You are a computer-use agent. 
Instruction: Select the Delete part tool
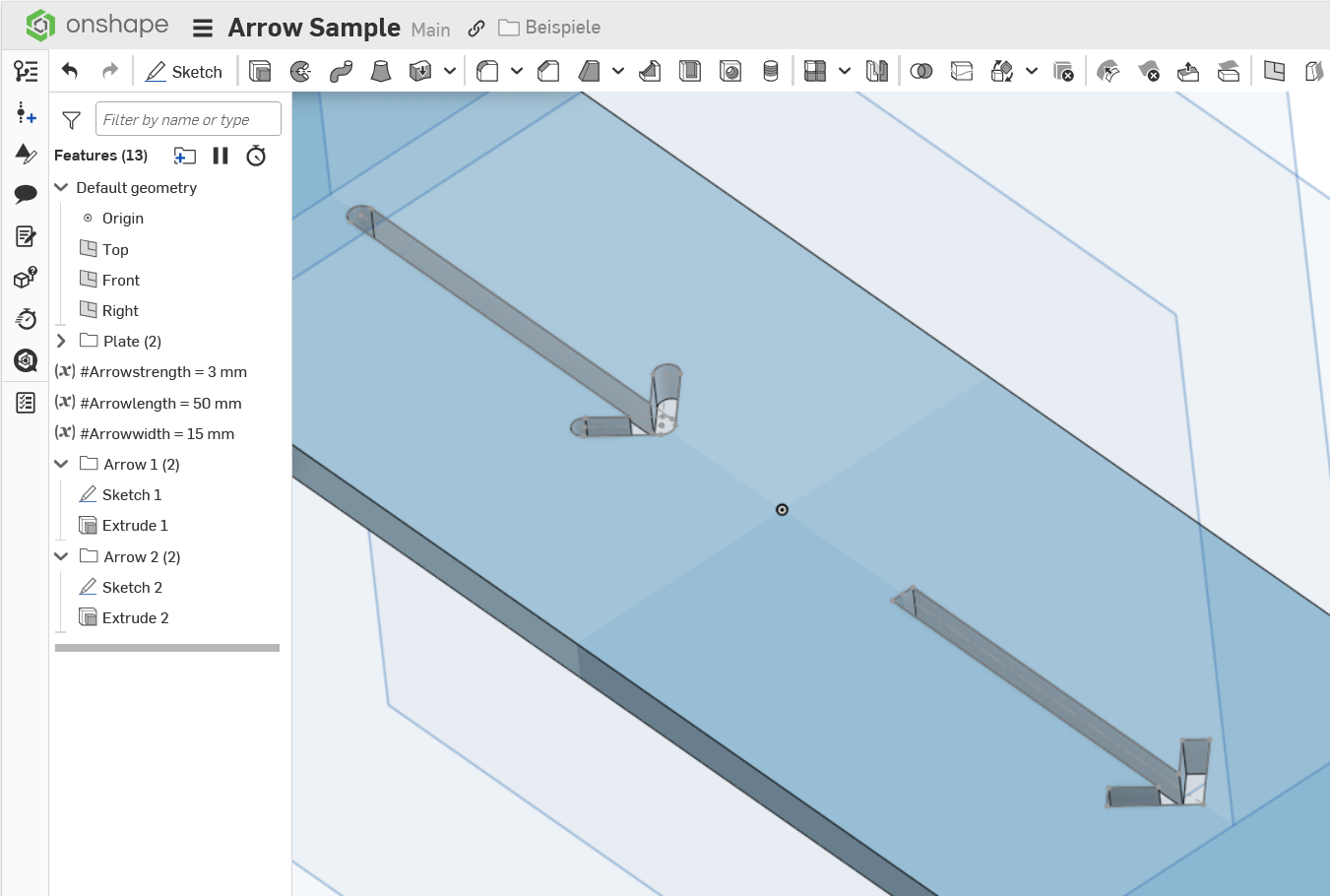(1063, 71)
